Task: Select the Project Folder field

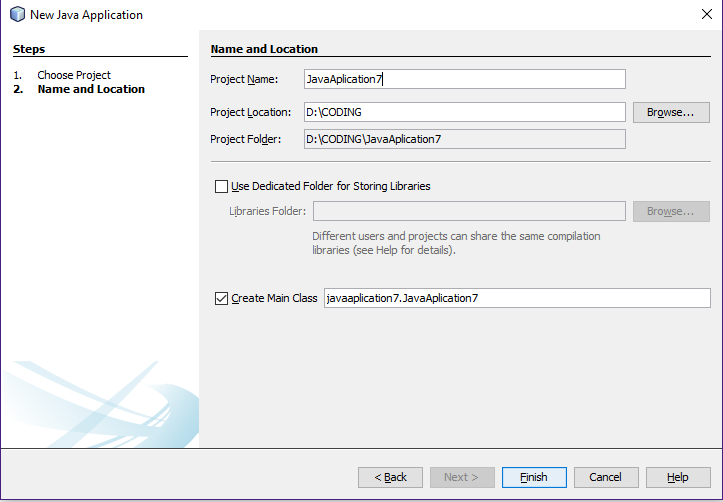Action: (x=464, y=139)
